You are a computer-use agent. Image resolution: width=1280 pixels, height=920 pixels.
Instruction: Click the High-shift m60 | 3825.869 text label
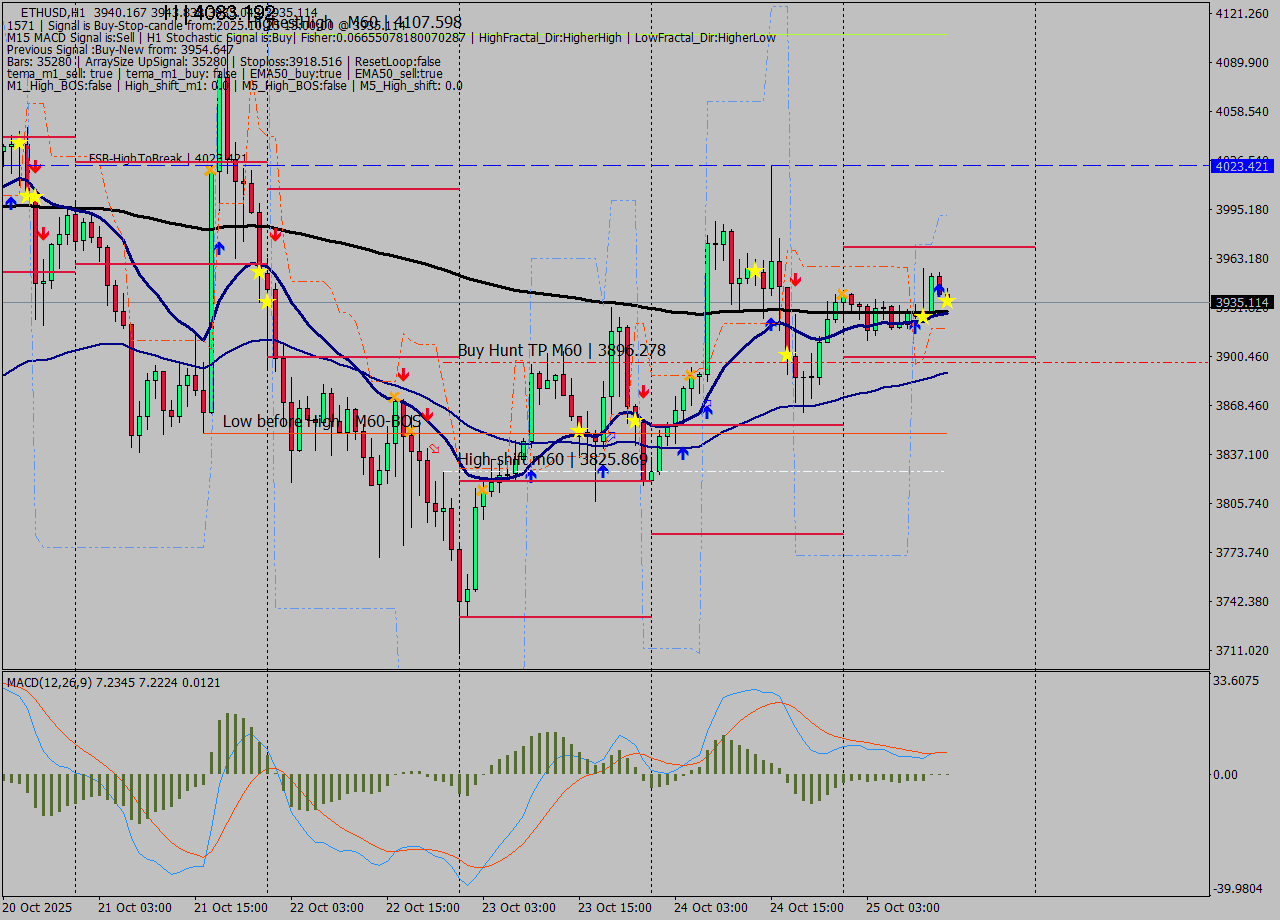552,458
